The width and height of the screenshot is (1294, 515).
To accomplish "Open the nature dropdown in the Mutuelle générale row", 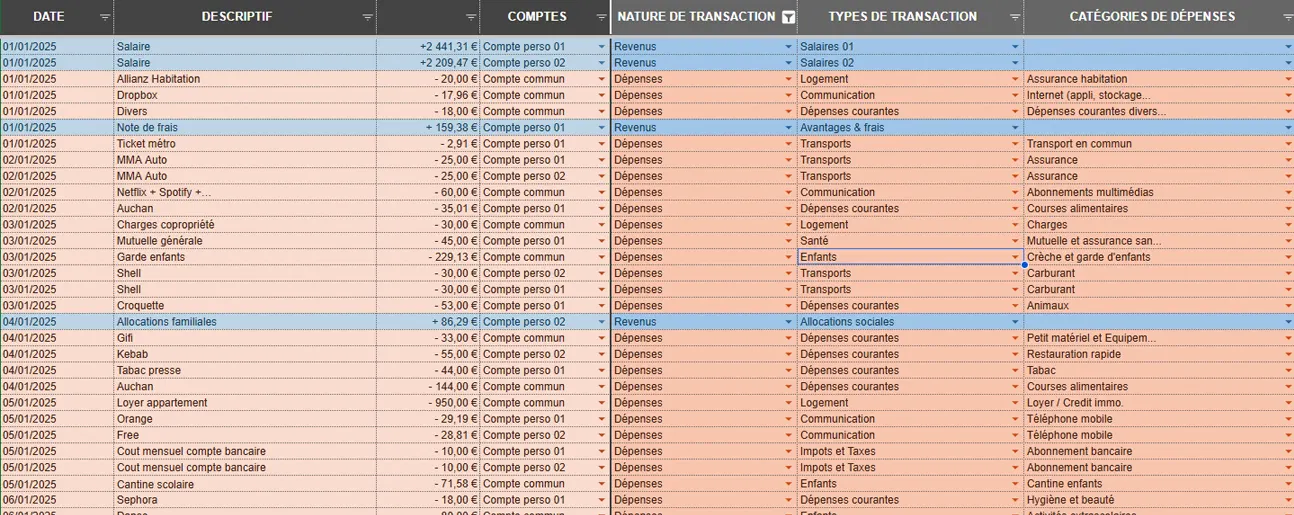I will 789,241.
